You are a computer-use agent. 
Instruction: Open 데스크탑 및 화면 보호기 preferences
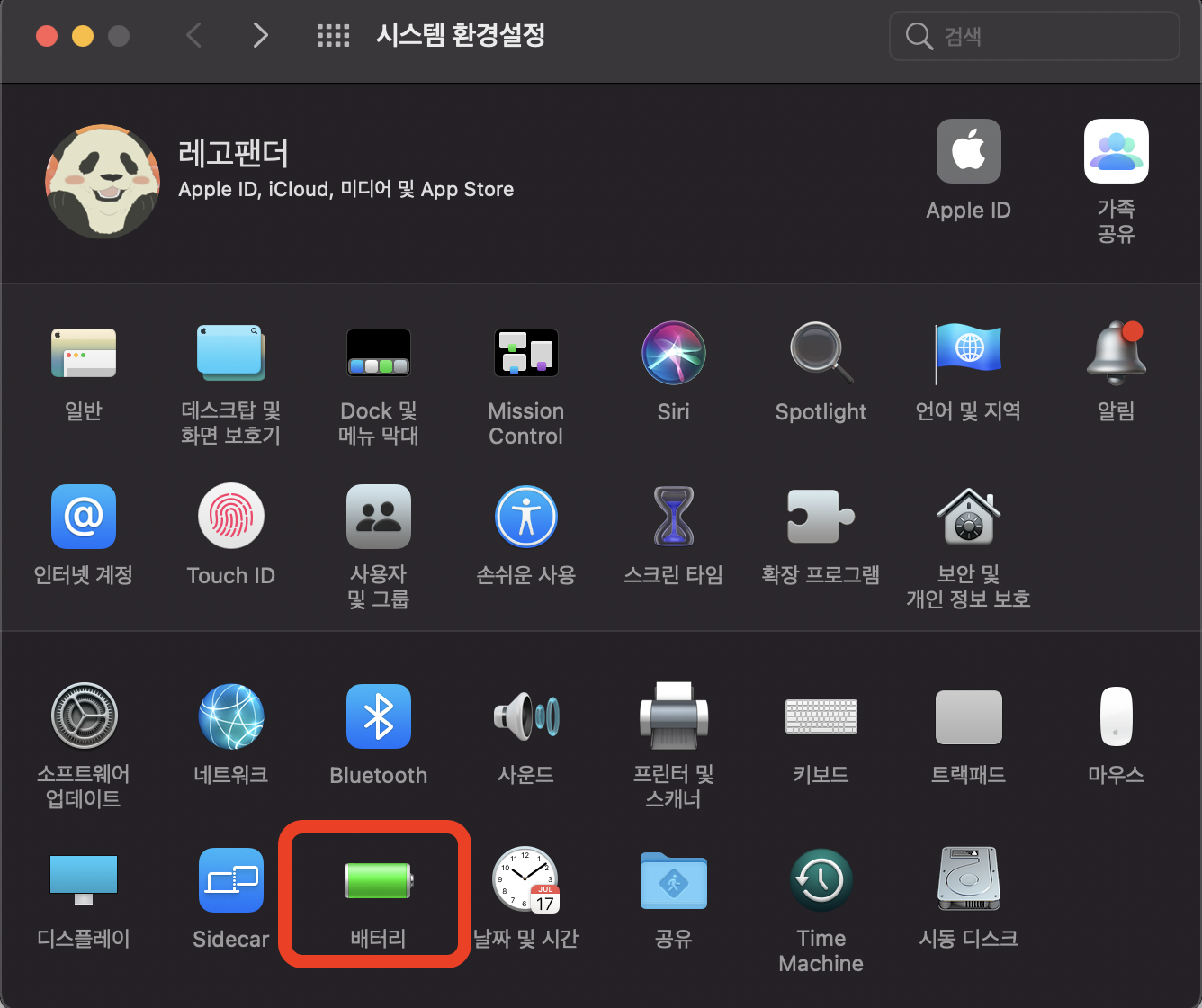pyautogui.click(x=230, y=353)
